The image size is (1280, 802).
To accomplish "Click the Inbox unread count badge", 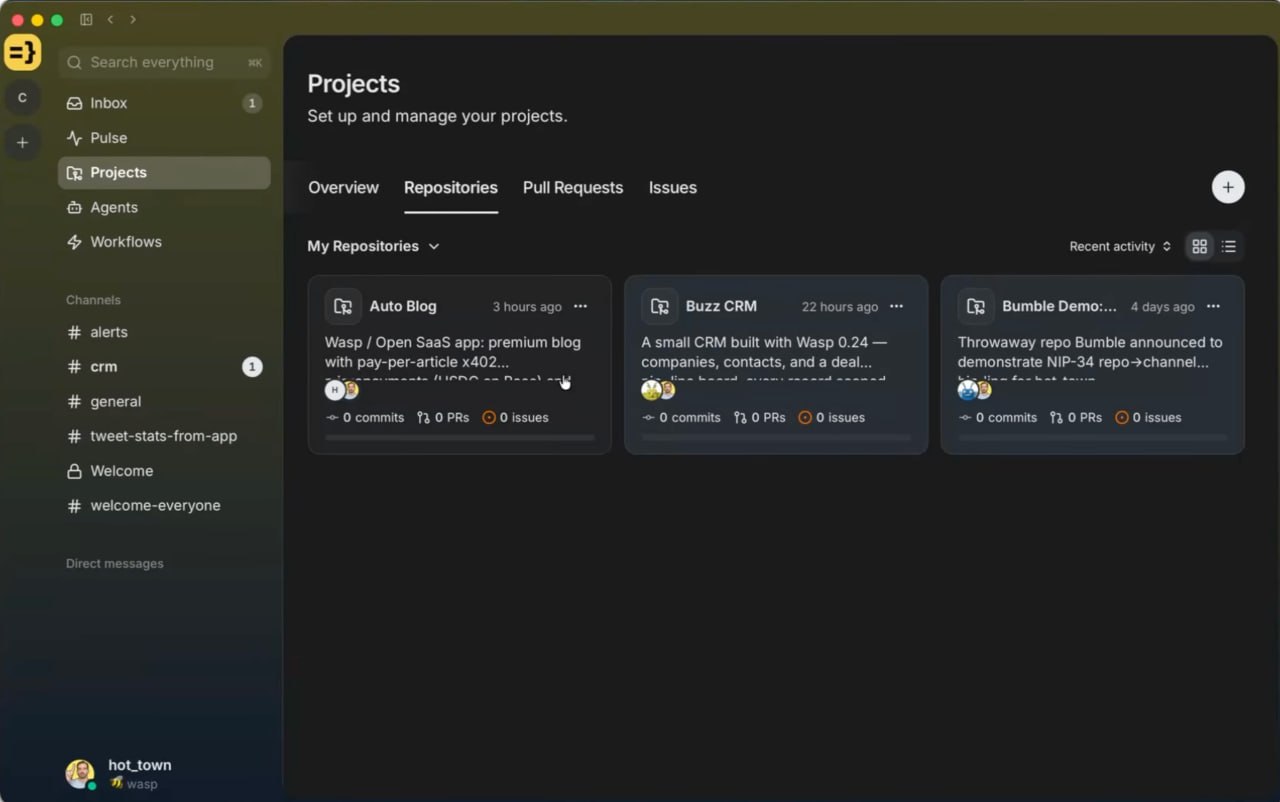I will coord(252,103).
